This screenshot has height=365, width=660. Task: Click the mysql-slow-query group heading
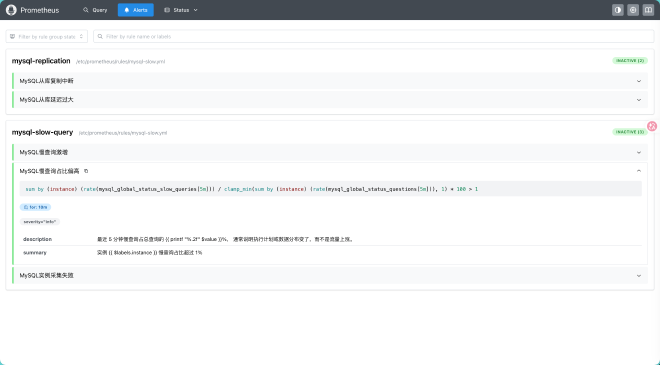(x=43, y=132)
